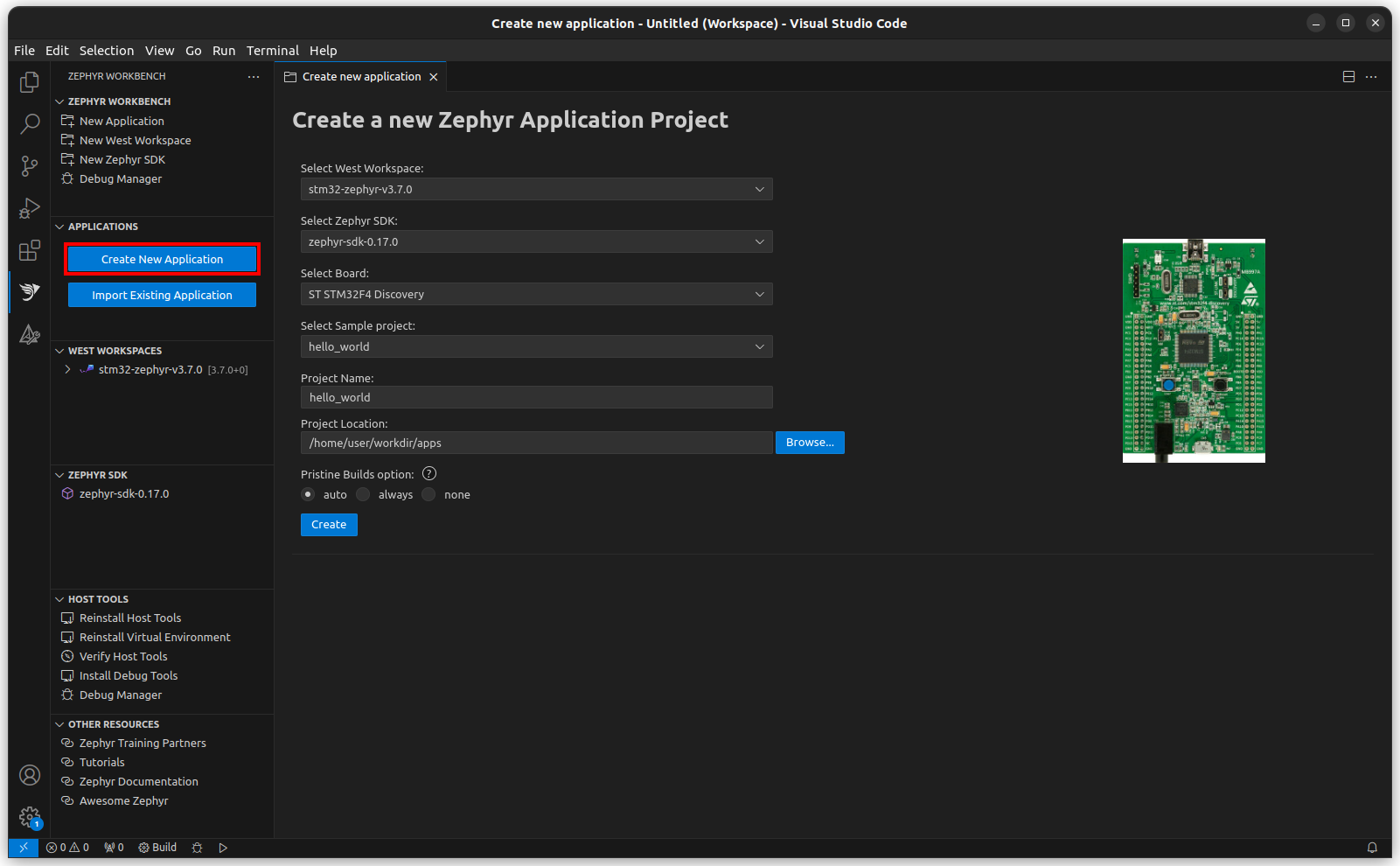Select the auto pristine builds option
The height and width of the screenshot is (866, 1400).
(308, 494)
